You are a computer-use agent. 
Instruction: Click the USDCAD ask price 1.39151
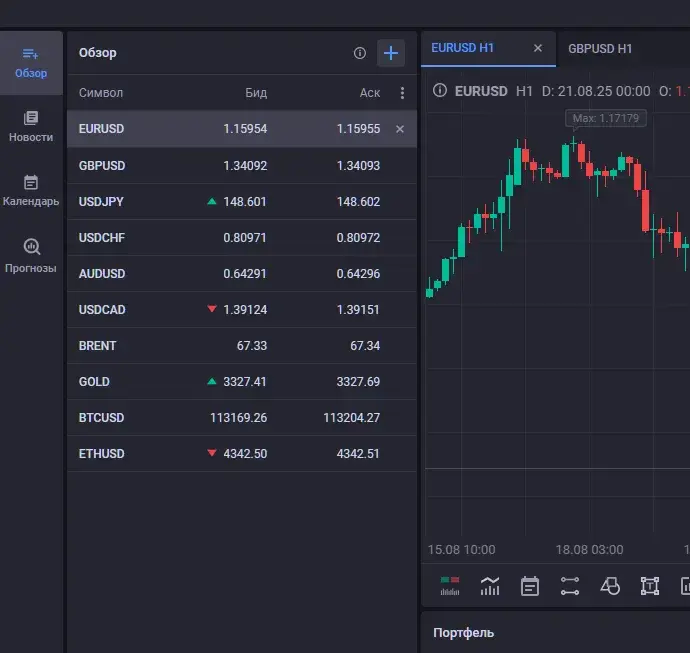(x=358, y=310)
